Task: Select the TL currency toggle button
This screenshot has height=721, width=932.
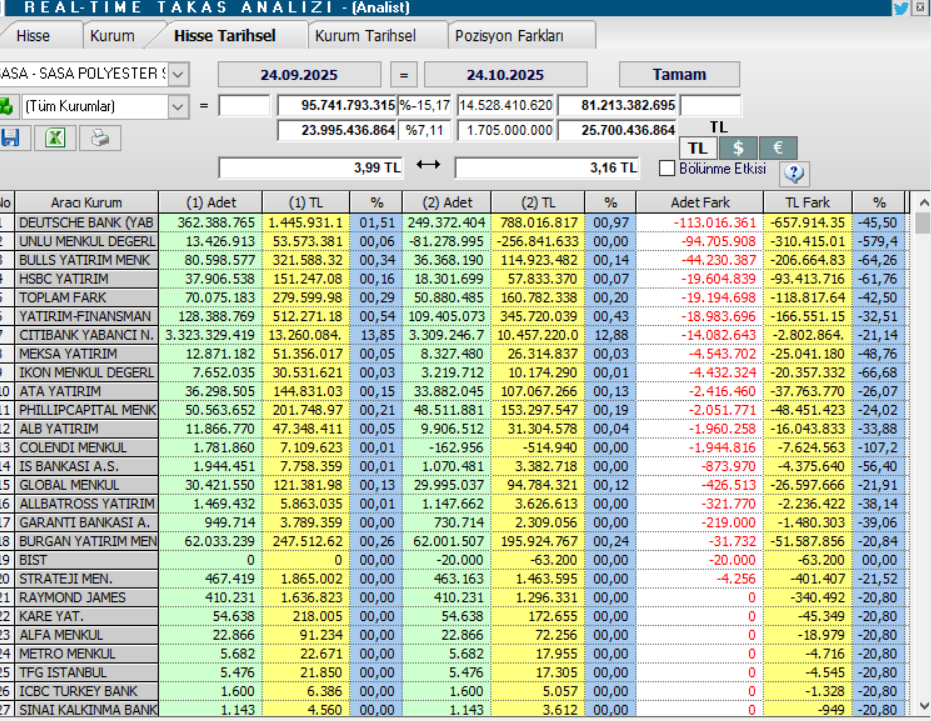Action: pos(699,146)
